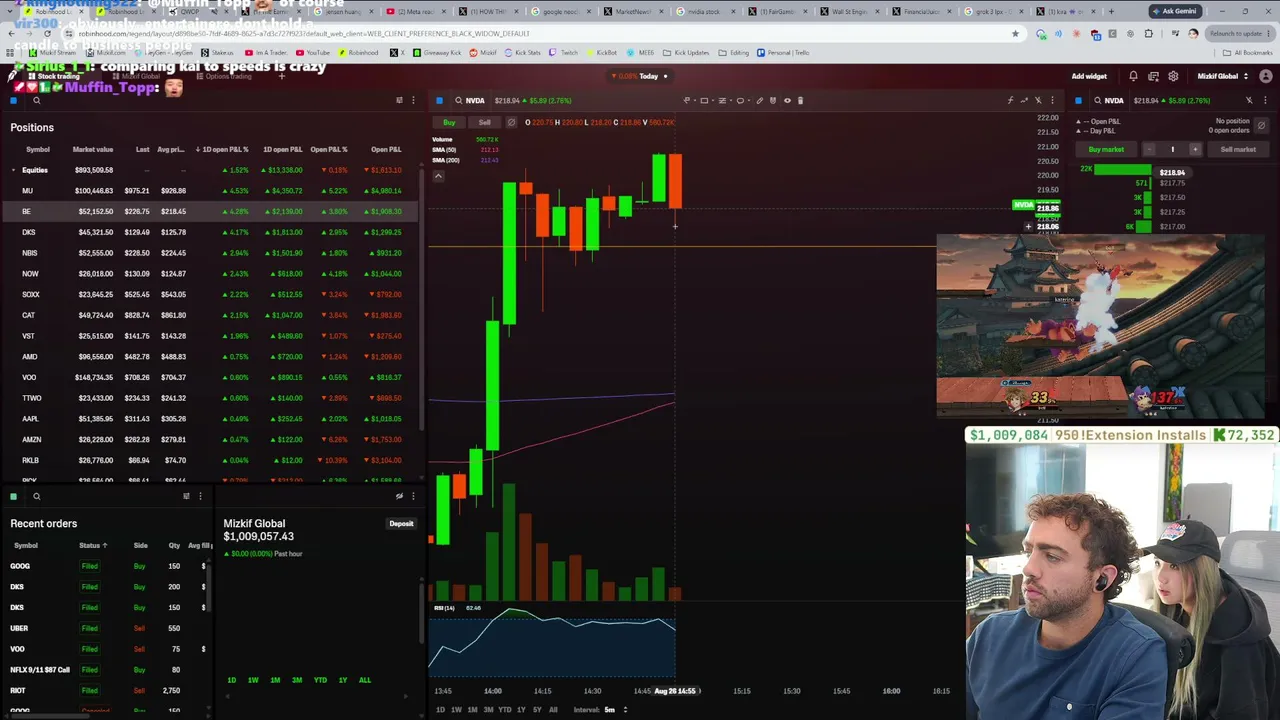
Task: Collapse the chart indicator legend
Action: [x=438, y=176]
